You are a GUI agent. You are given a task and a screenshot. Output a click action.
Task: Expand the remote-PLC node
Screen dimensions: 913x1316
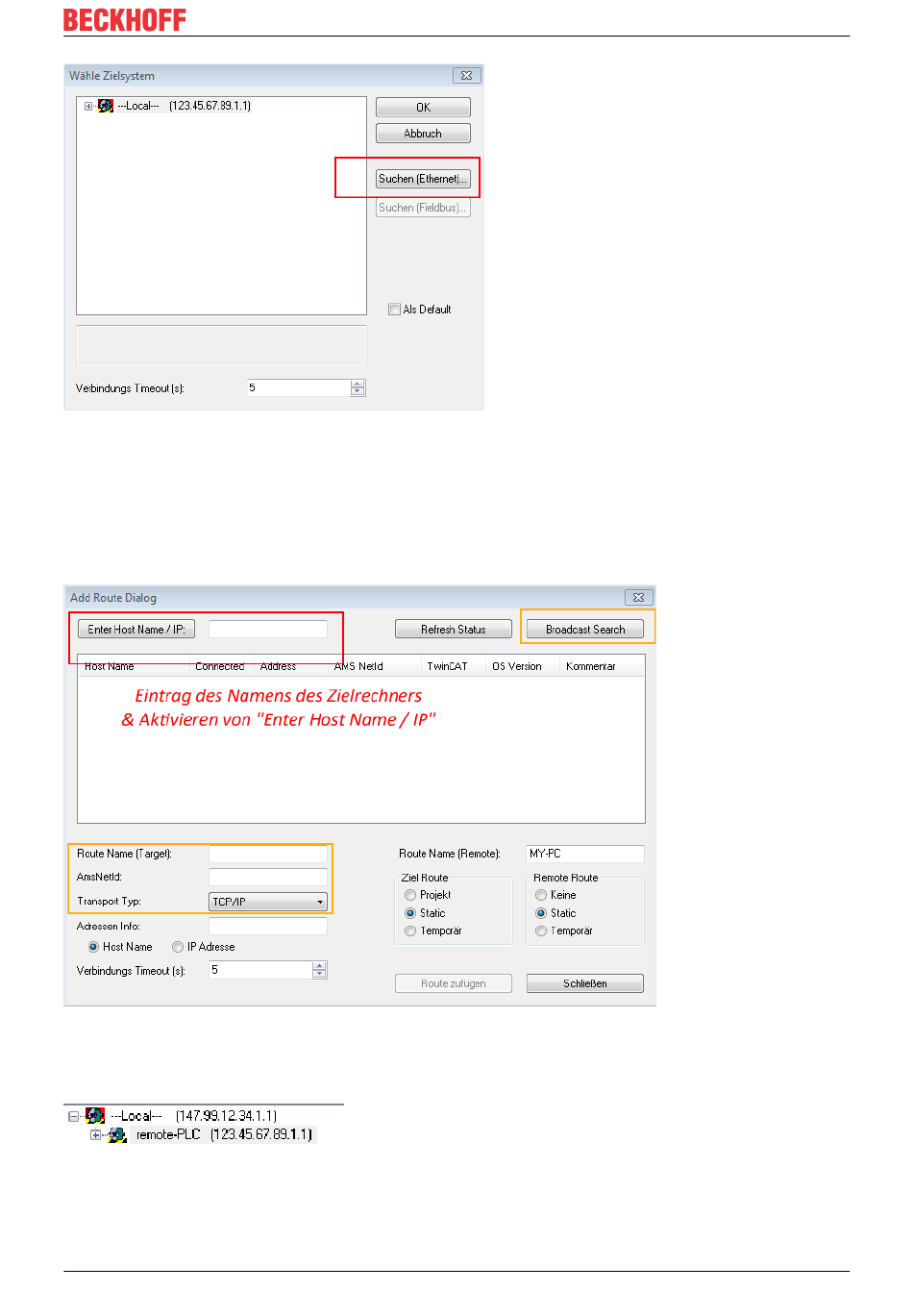coord(95,1135)
